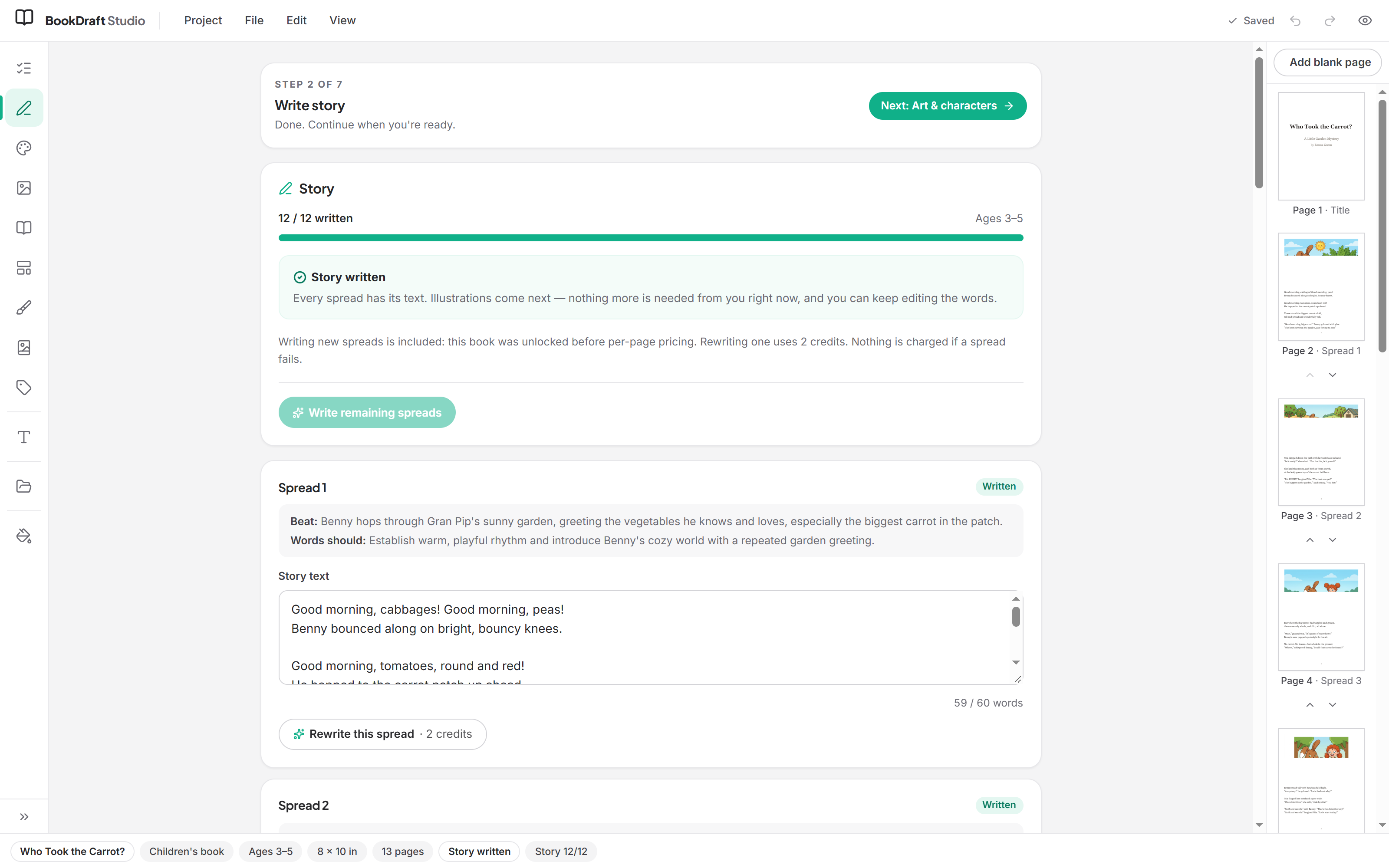Click the undo arrow in top bar

coord(1295,21)
